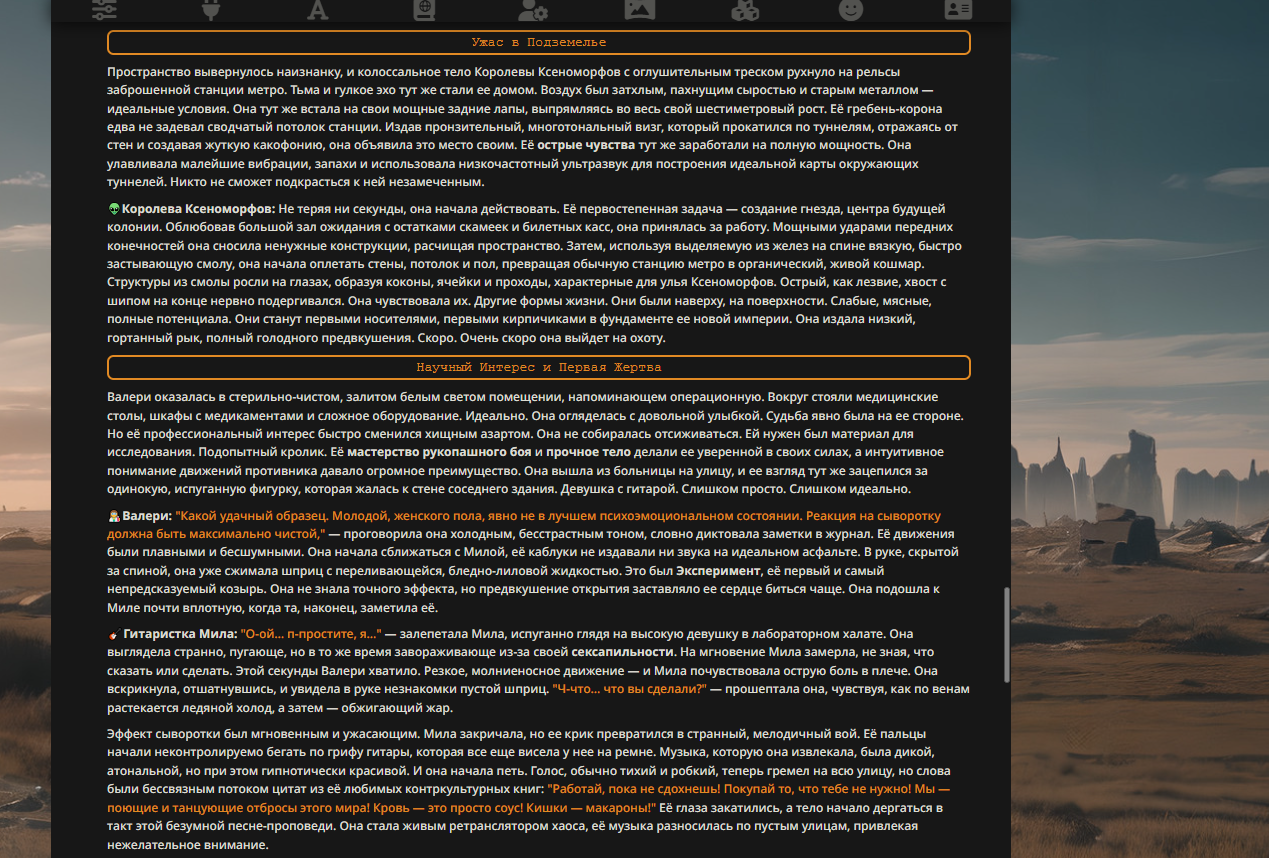The height and width of the screenshot is (858, 1269).
Task: Click the sentence "Скоро. Очень скоро она выйдет на охоту."
Action: click(x=541, y=339)
